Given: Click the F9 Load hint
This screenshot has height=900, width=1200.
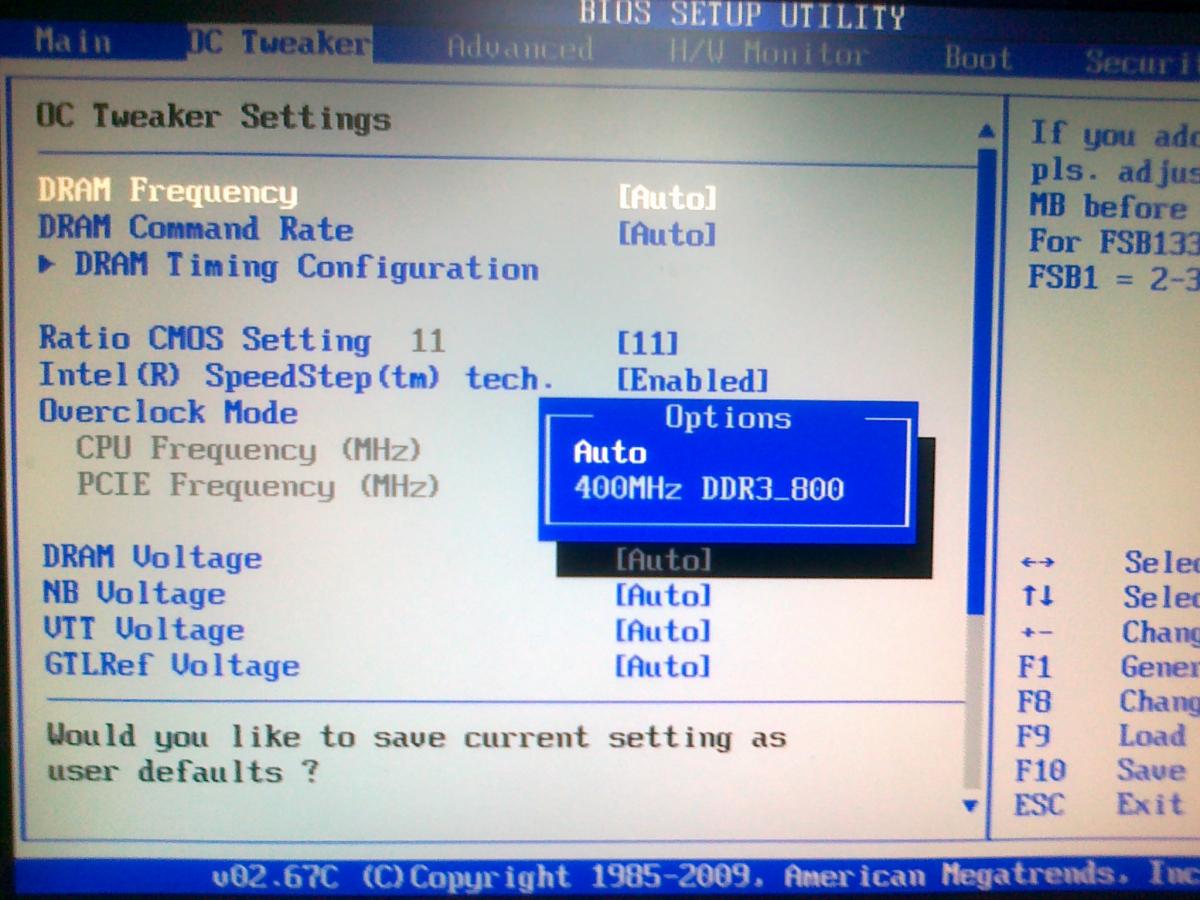Looking at the screenshot, I should pos(1101,737).
